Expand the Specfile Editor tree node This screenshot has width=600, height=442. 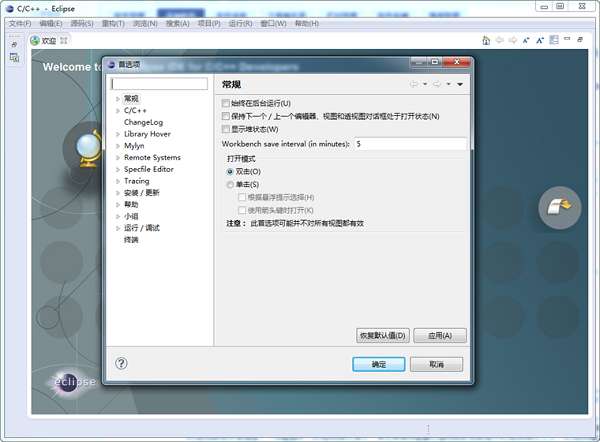(118, 170)
